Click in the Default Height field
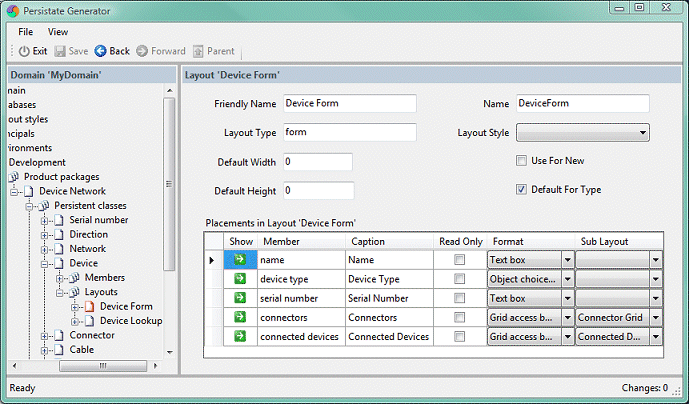Viewport: 689px width, 404px height. pyautogui.click(x=319, y=190)
